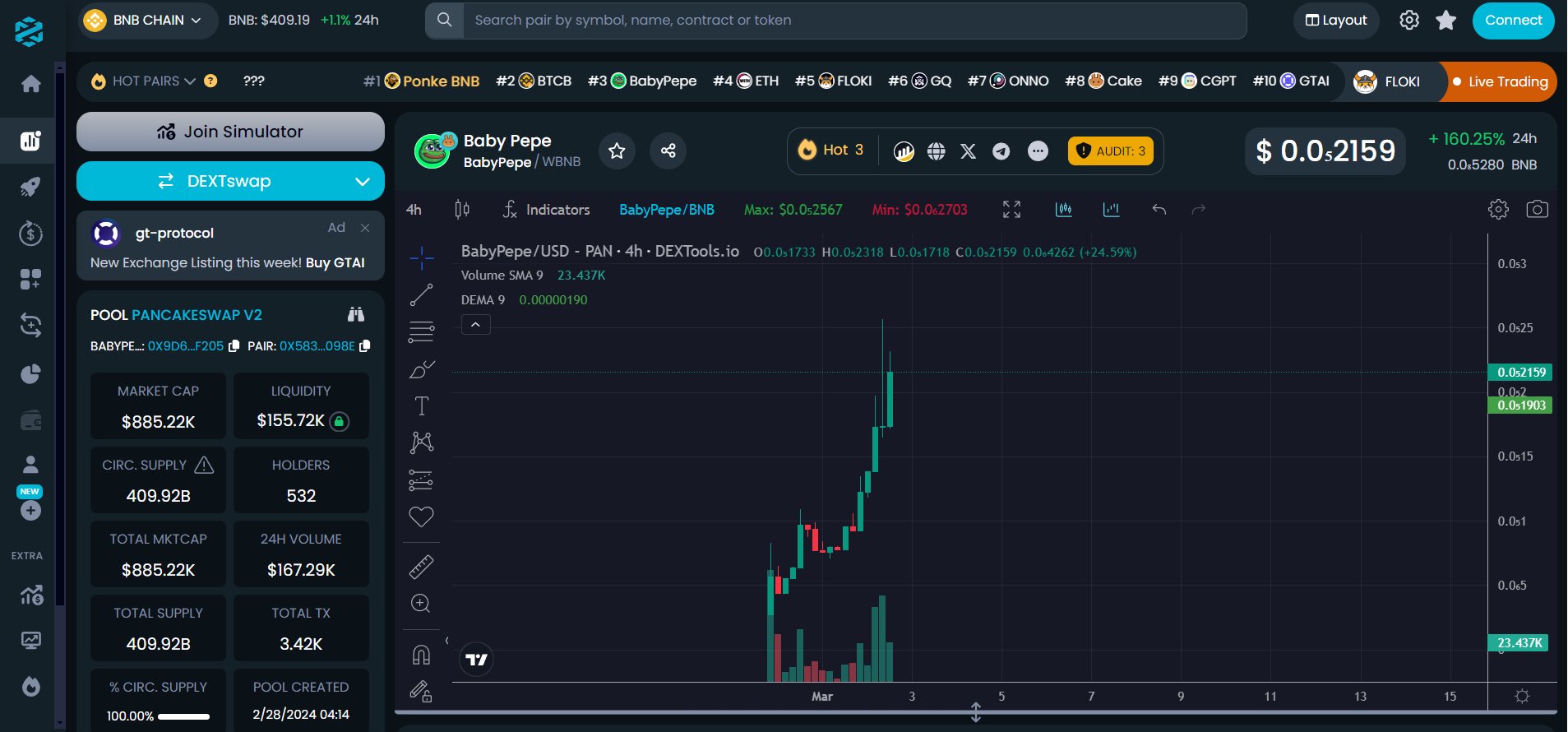
Task: Open the pie chart stats icon in the sidebar
Action: (30, 374)
